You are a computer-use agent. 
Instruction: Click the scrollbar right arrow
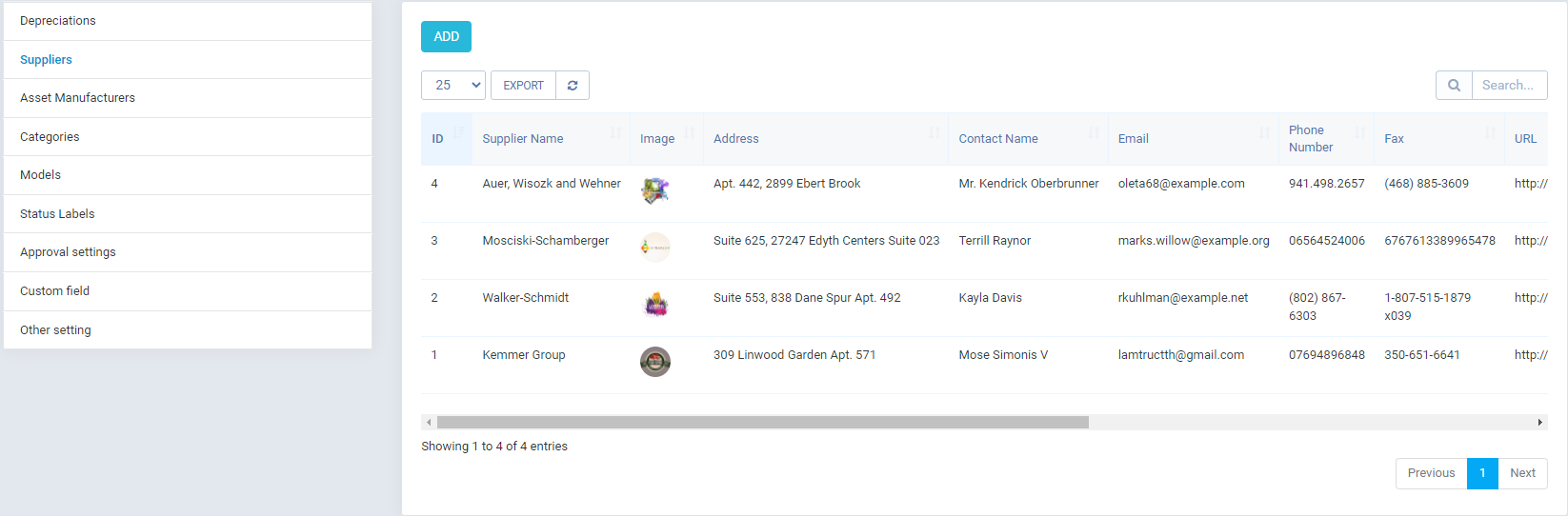pos(1539,423)
